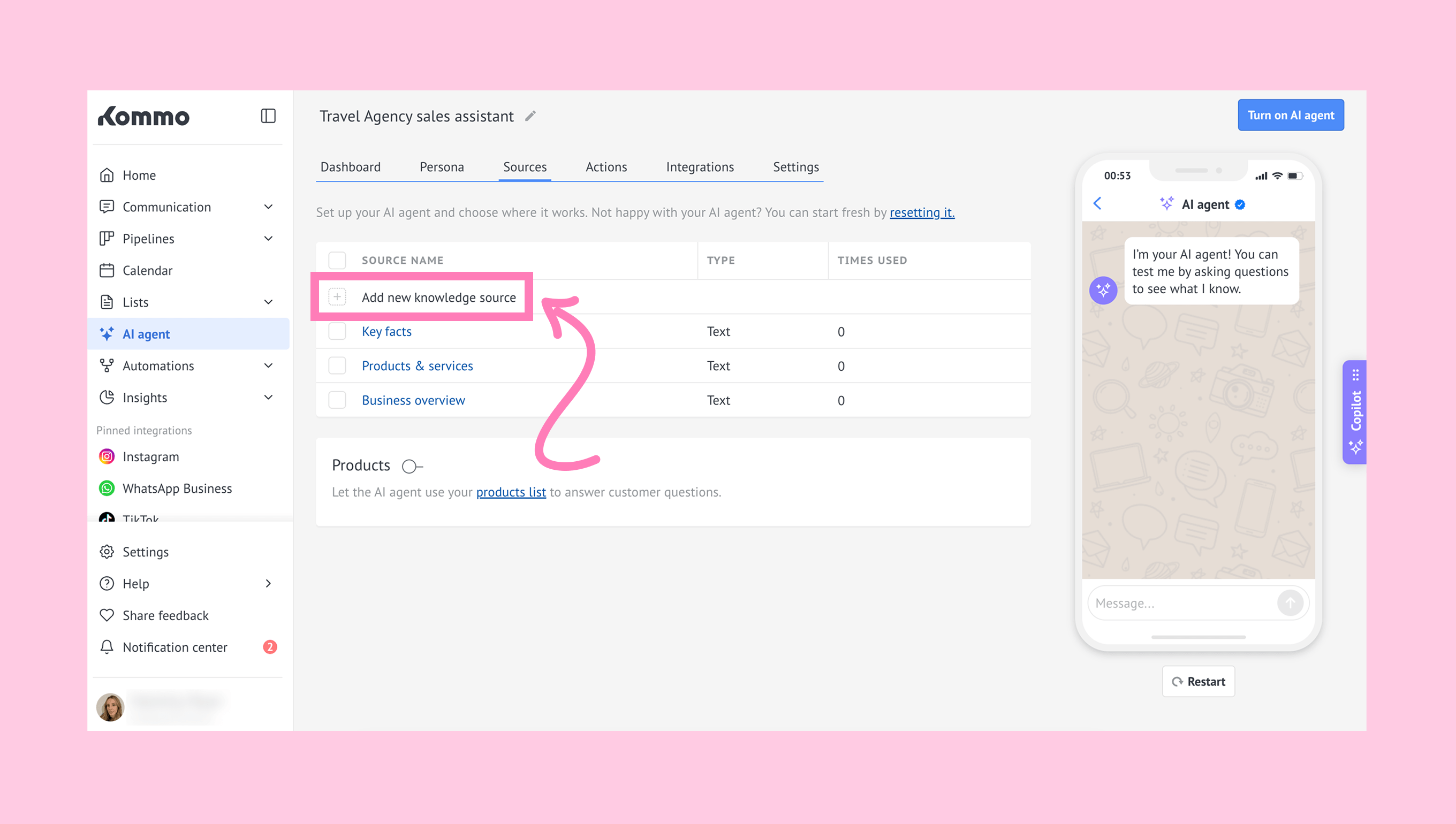The height and width of the screenshot is (824, 1456).
Task: Expand the Pipelines section arrow
Action: coord(268,239)
